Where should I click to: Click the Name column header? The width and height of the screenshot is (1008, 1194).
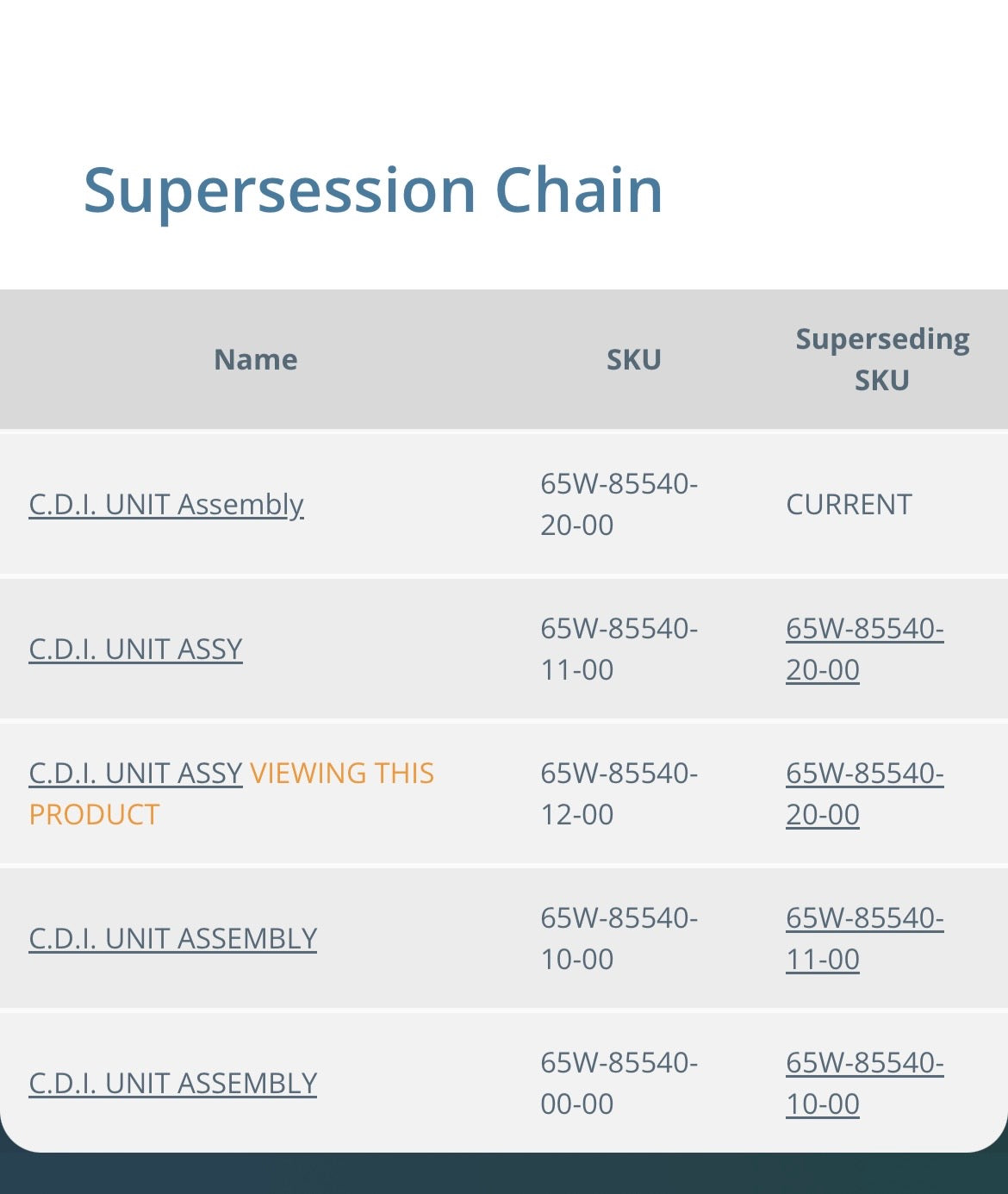[255, 359]
